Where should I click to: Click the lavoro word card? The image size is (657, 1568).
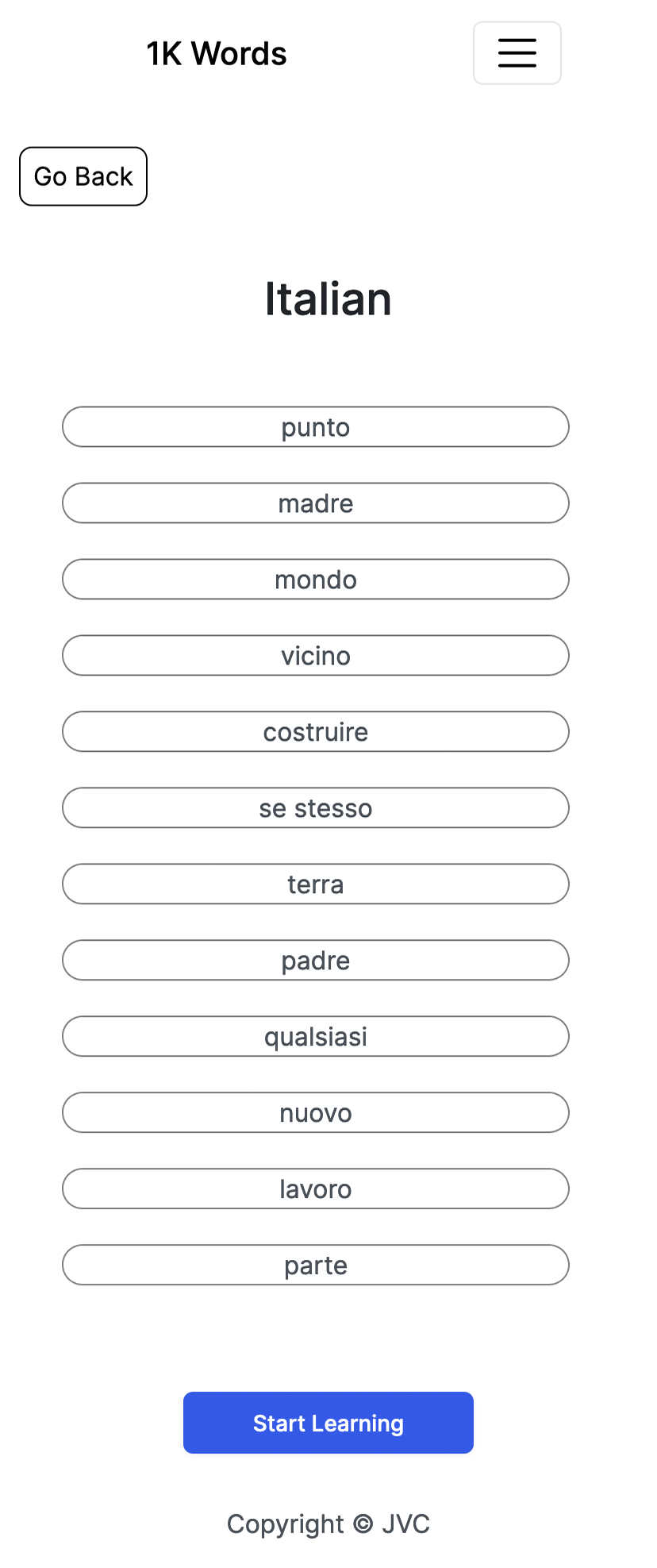pos(315,1189)
